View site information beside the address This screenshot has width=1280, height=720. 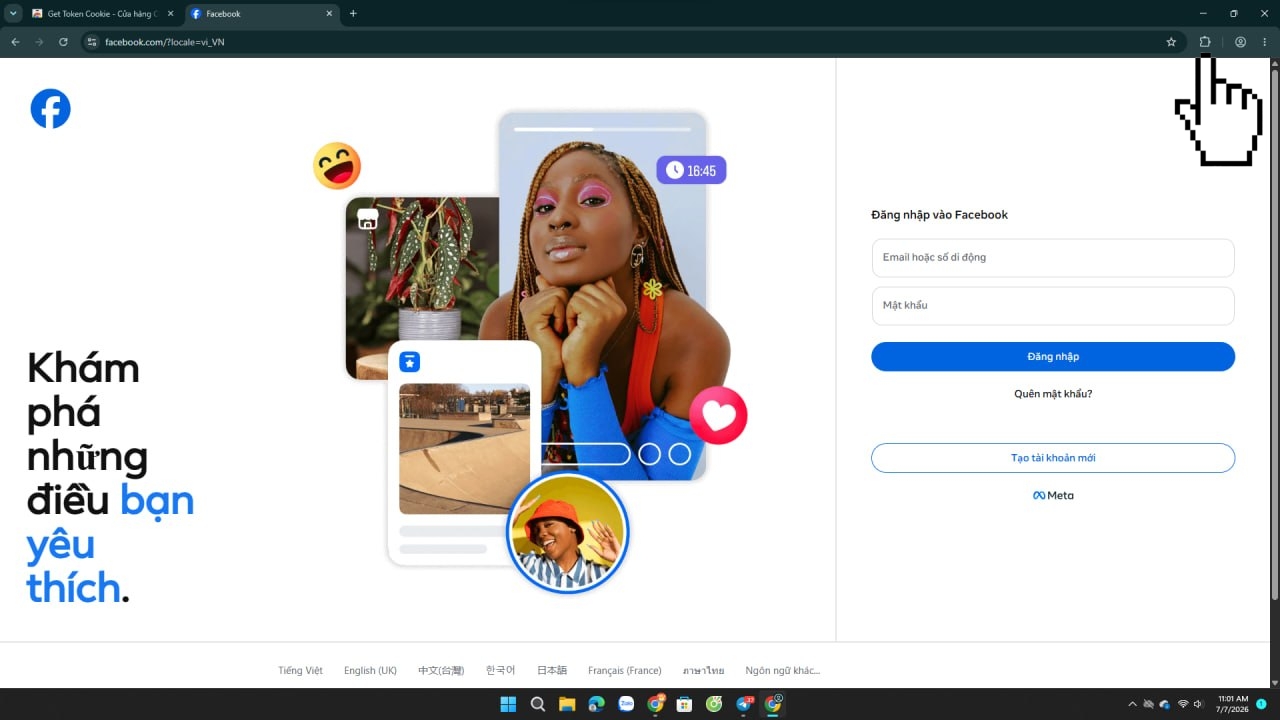tap(91, 42)
